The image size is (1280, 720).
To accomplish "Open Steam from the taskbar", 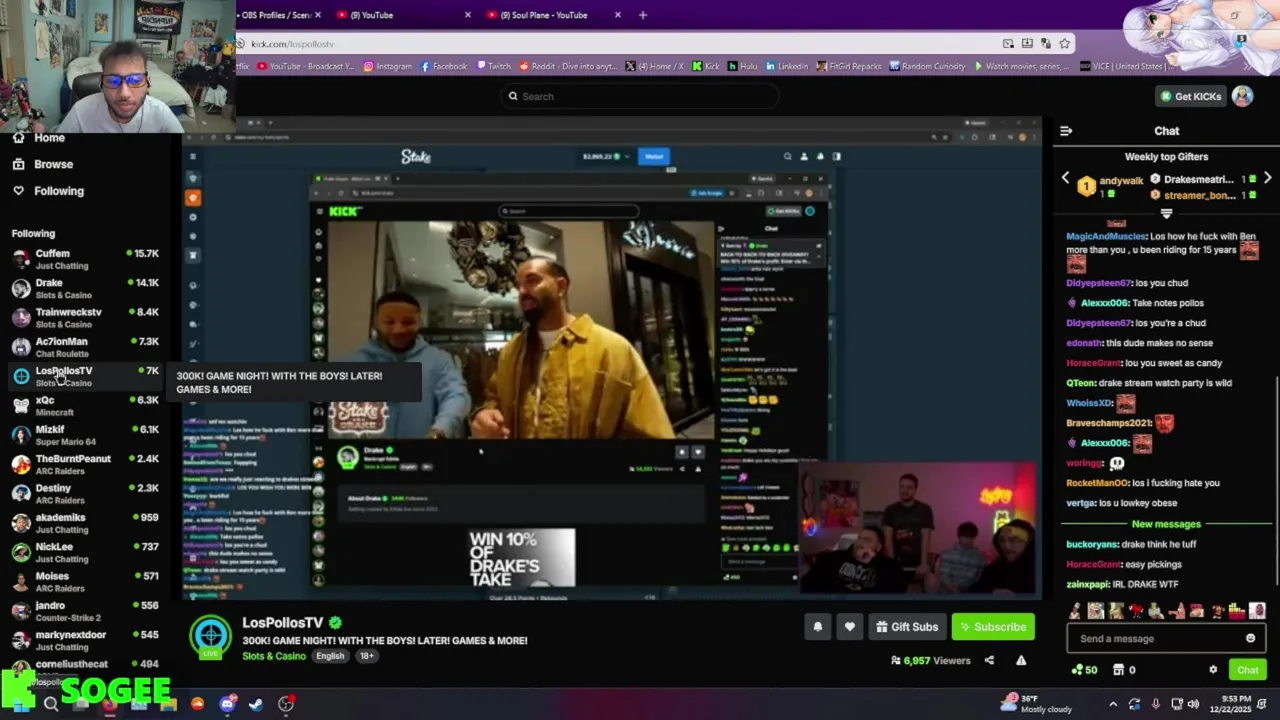I will (x=256, y=704).
